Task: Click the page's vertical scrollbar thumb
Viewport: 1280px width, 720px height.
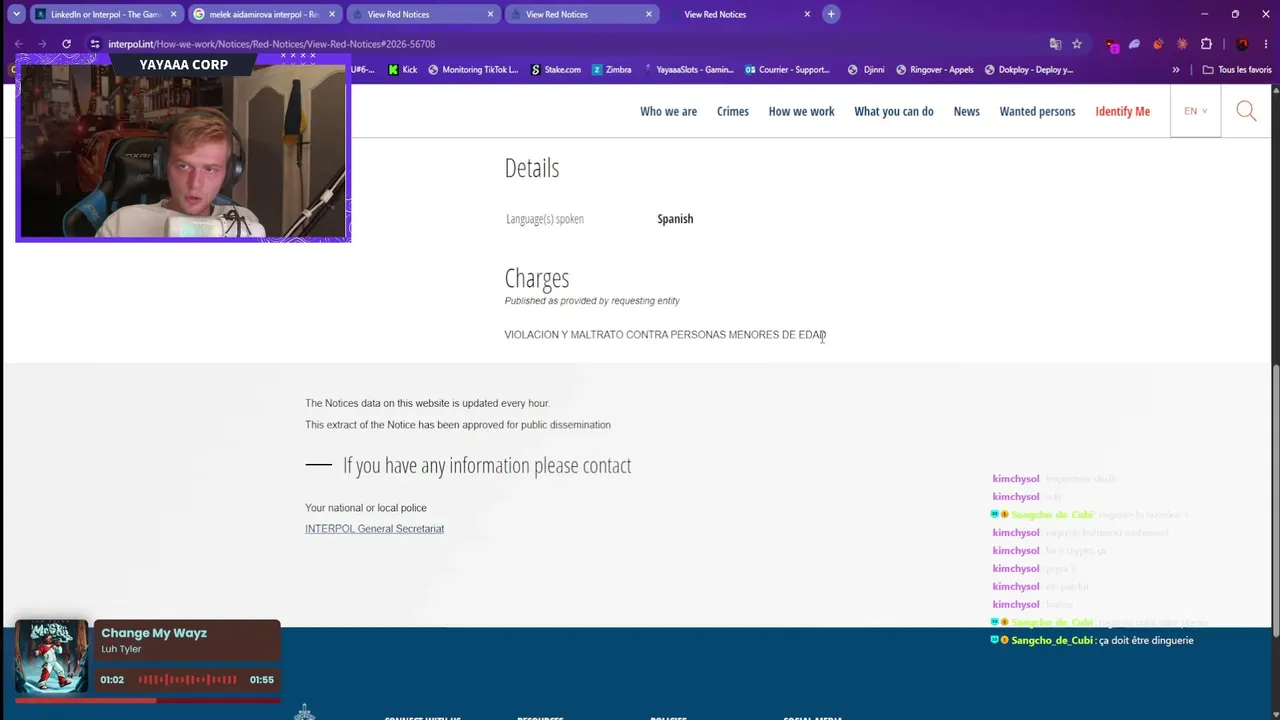Action: [x=1275, y=500]
